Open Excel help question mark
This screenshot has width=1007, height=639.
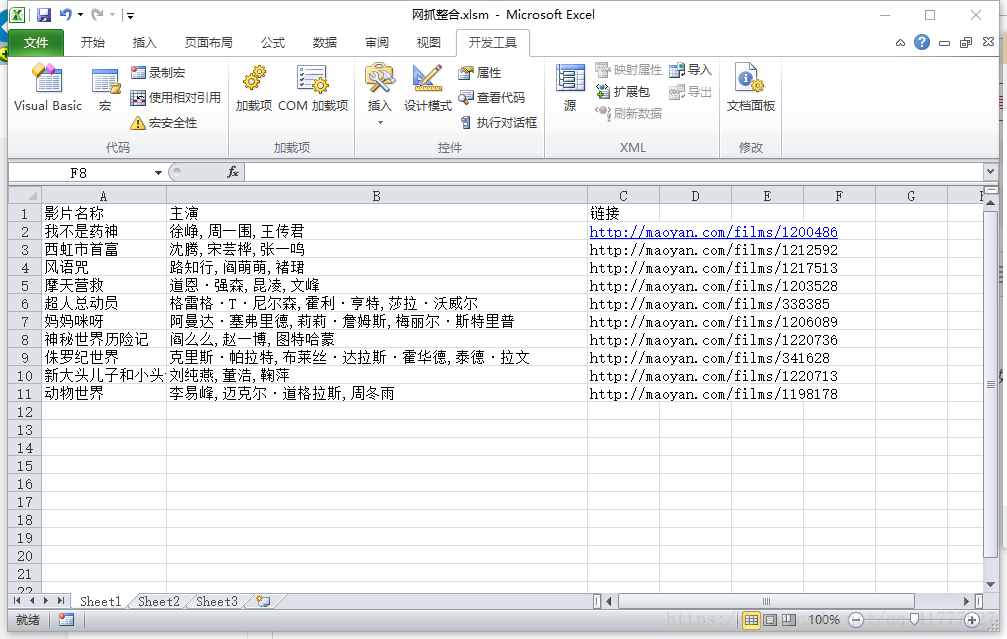tap(922, 42)
